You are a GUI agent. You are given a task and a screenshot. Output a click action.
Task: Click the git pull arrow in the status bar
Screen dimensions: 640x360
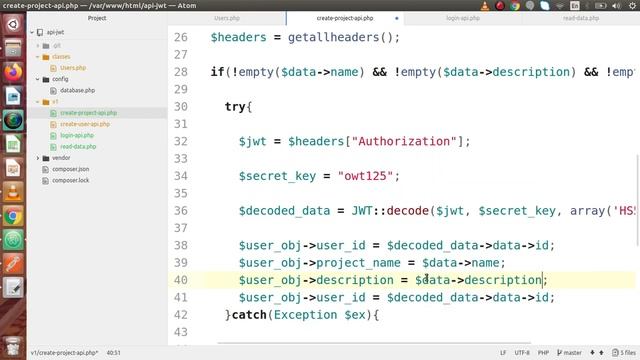(592, 353)
